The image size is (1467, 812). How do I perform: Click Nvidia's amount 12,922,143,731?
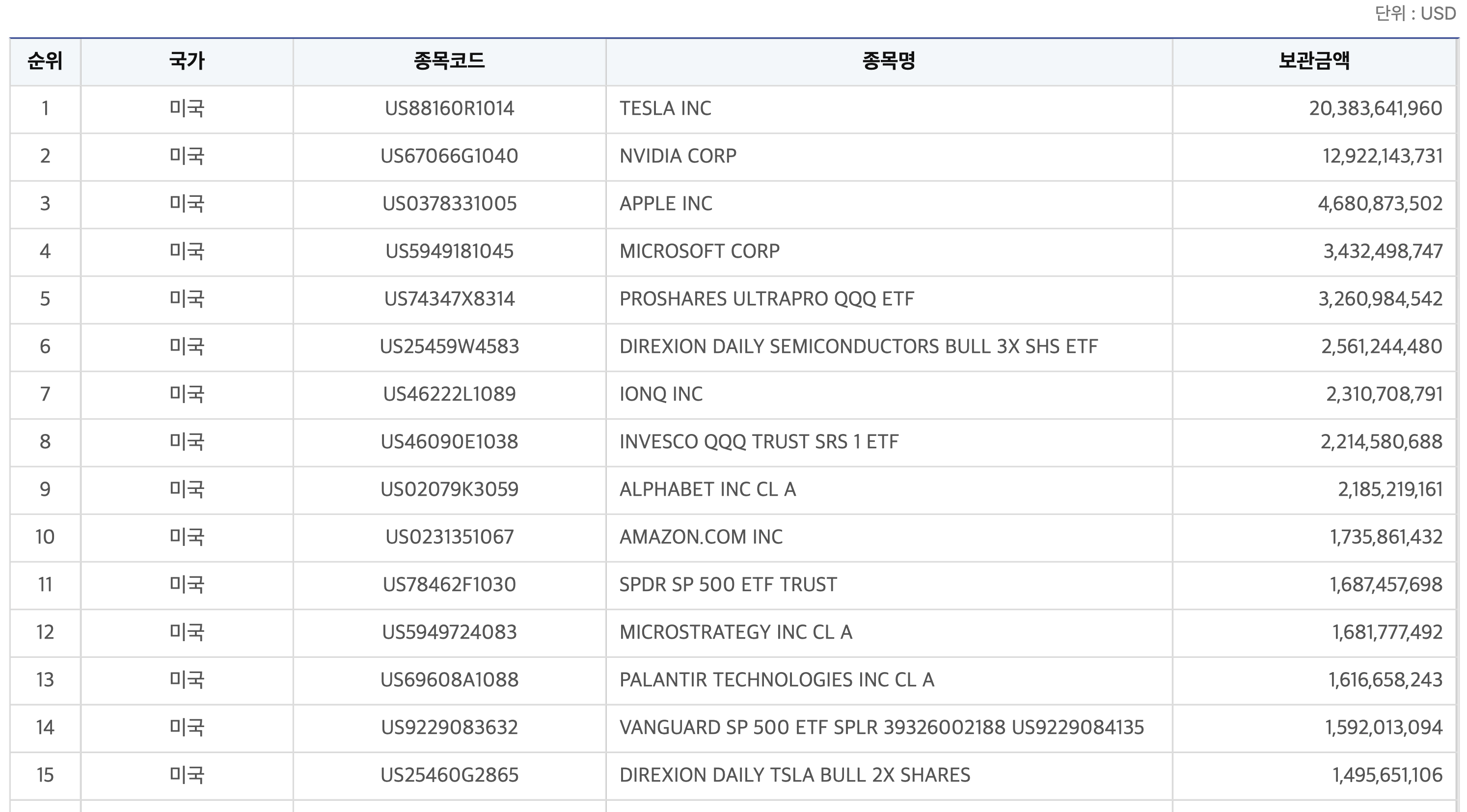tap(1382, 156)
